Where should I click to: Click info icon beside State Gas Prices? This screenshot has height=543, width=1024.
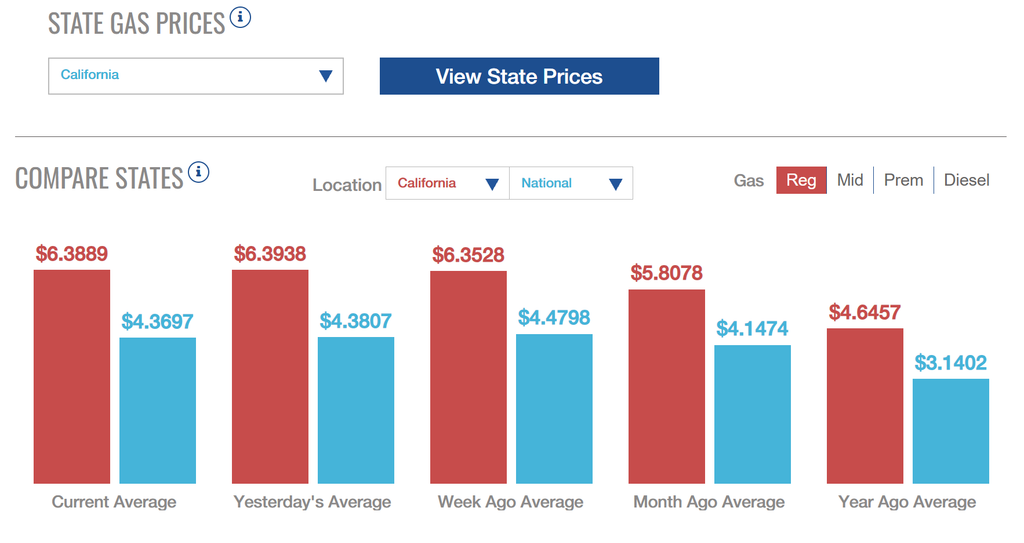pyautogui.click(x=240, y=17)
